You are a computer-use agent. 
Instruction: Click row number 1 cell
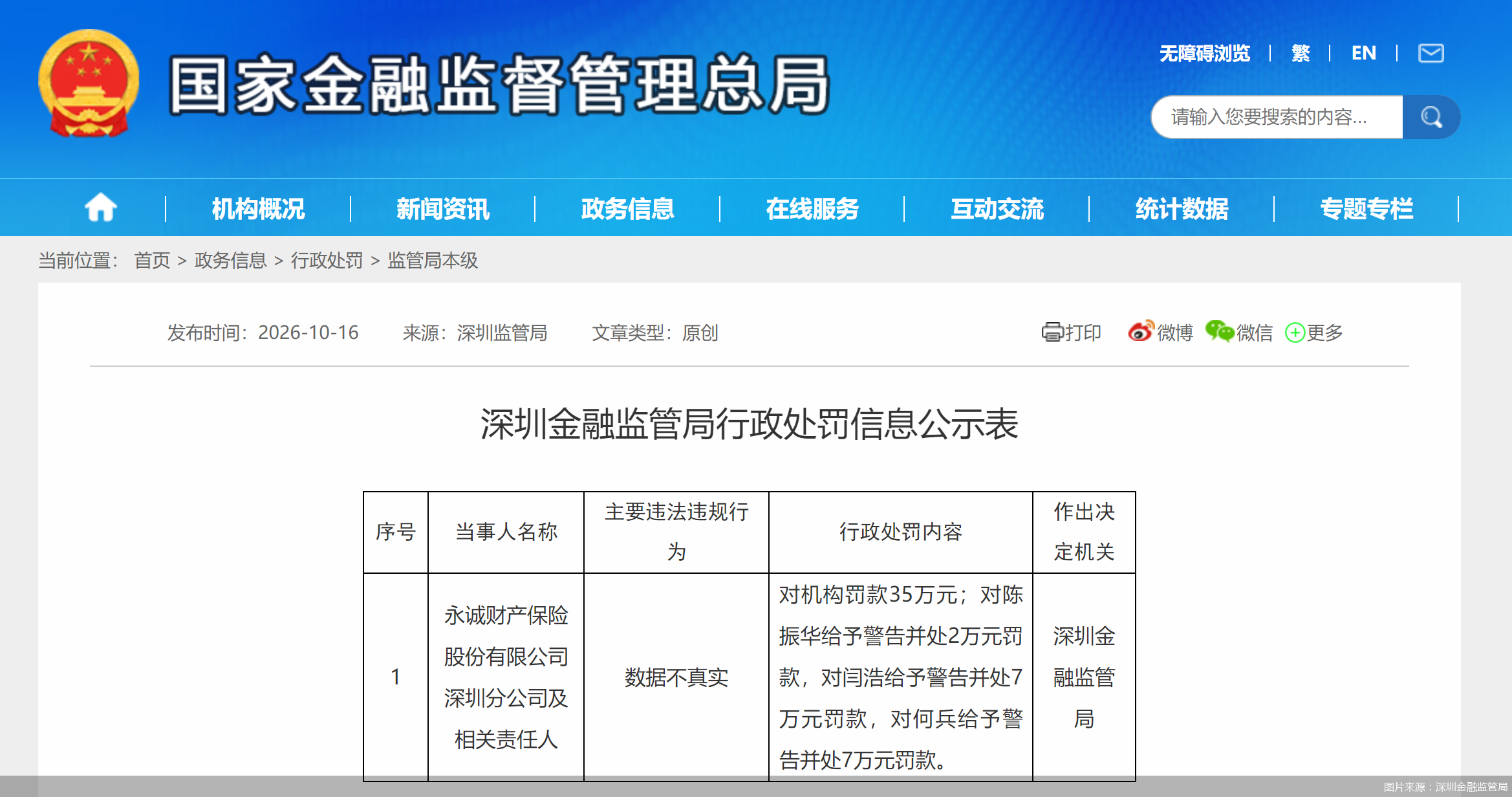pyautogui.click(x=395, y=677)
